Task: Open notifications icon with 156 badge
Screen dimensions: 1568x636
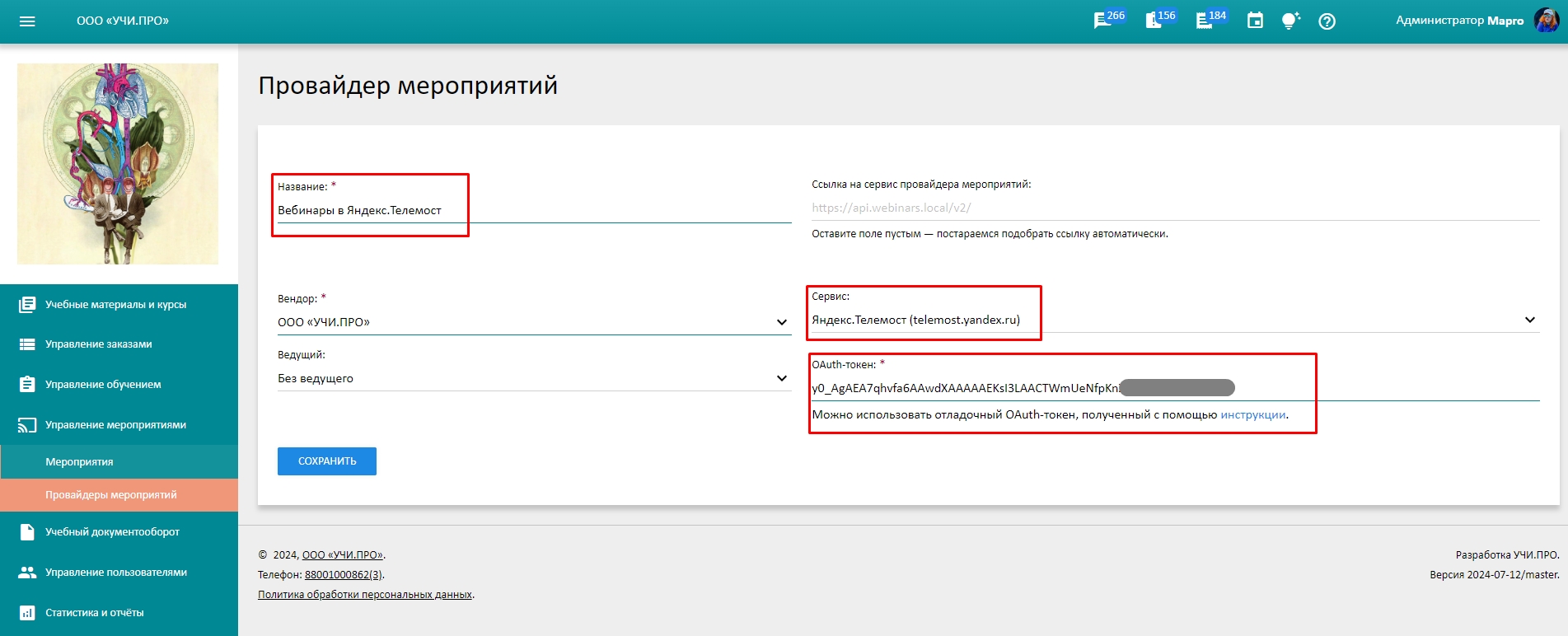Action: coord(1160,20)
